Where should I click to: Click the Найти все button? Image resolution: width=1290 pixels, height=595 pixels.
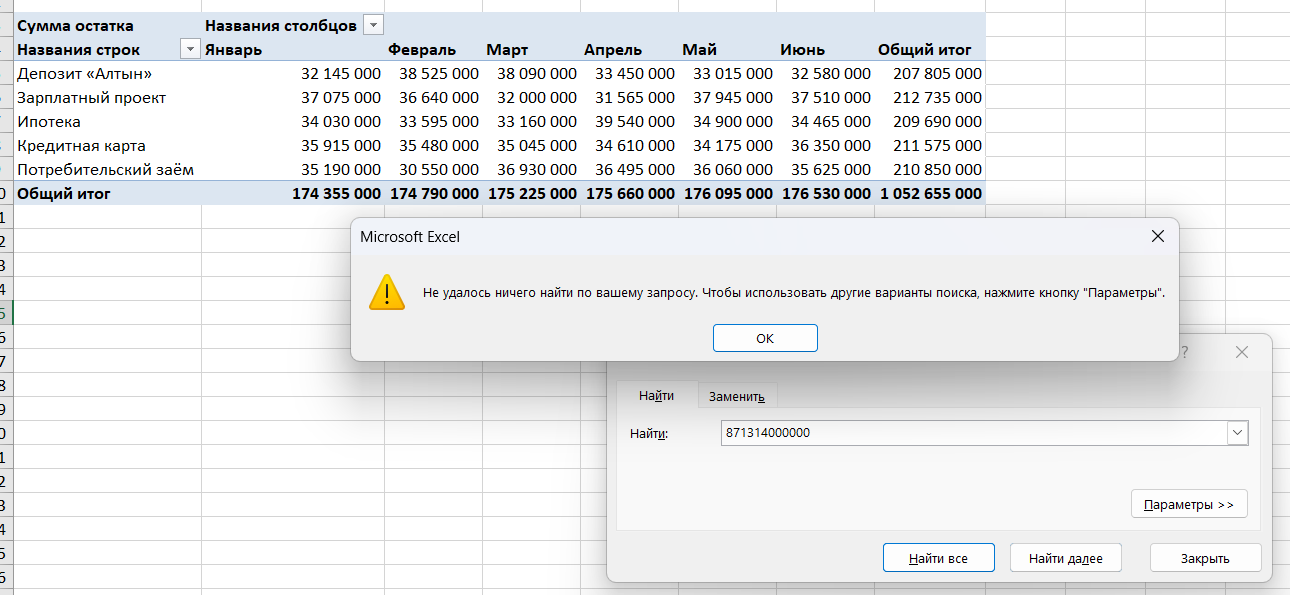point(938,558)
